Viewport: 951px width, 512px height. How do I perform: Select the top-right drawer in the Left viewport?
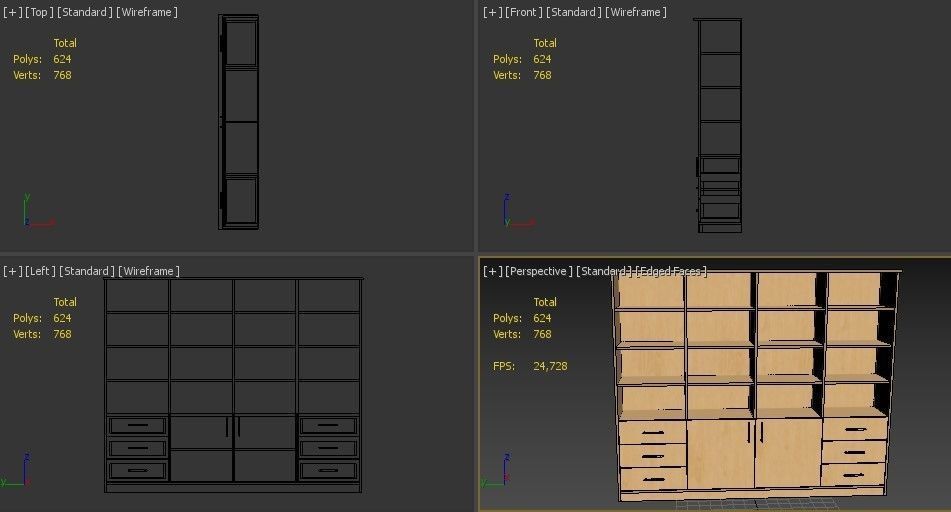click(328, 425)
